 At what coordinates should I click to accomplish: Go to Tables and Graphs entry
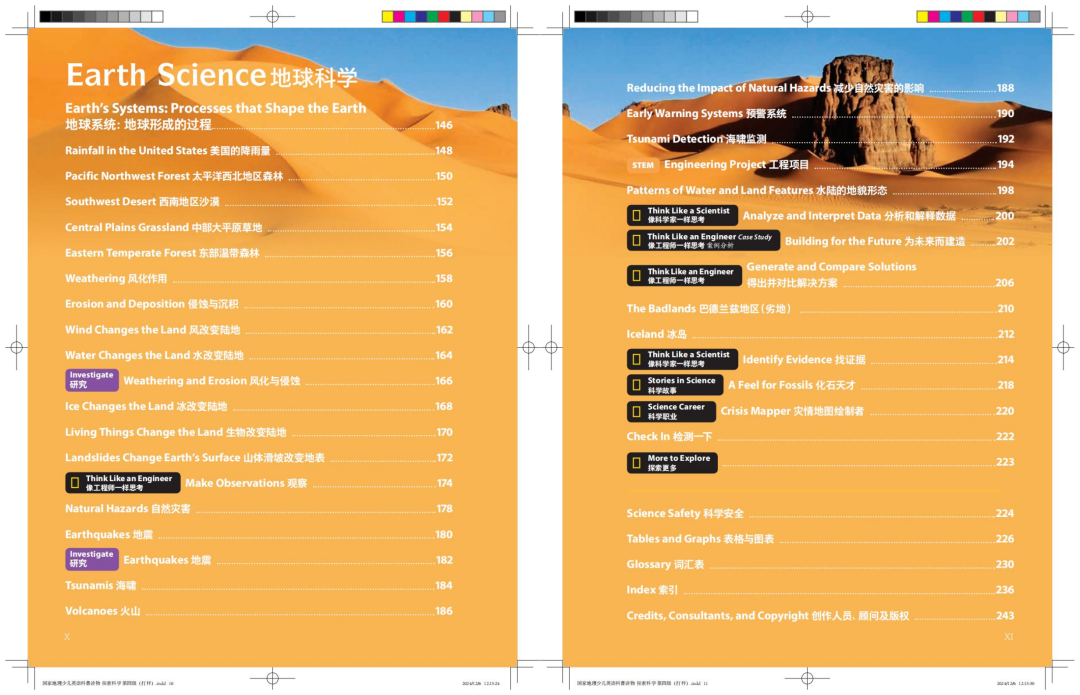click(x=700, y=539)
